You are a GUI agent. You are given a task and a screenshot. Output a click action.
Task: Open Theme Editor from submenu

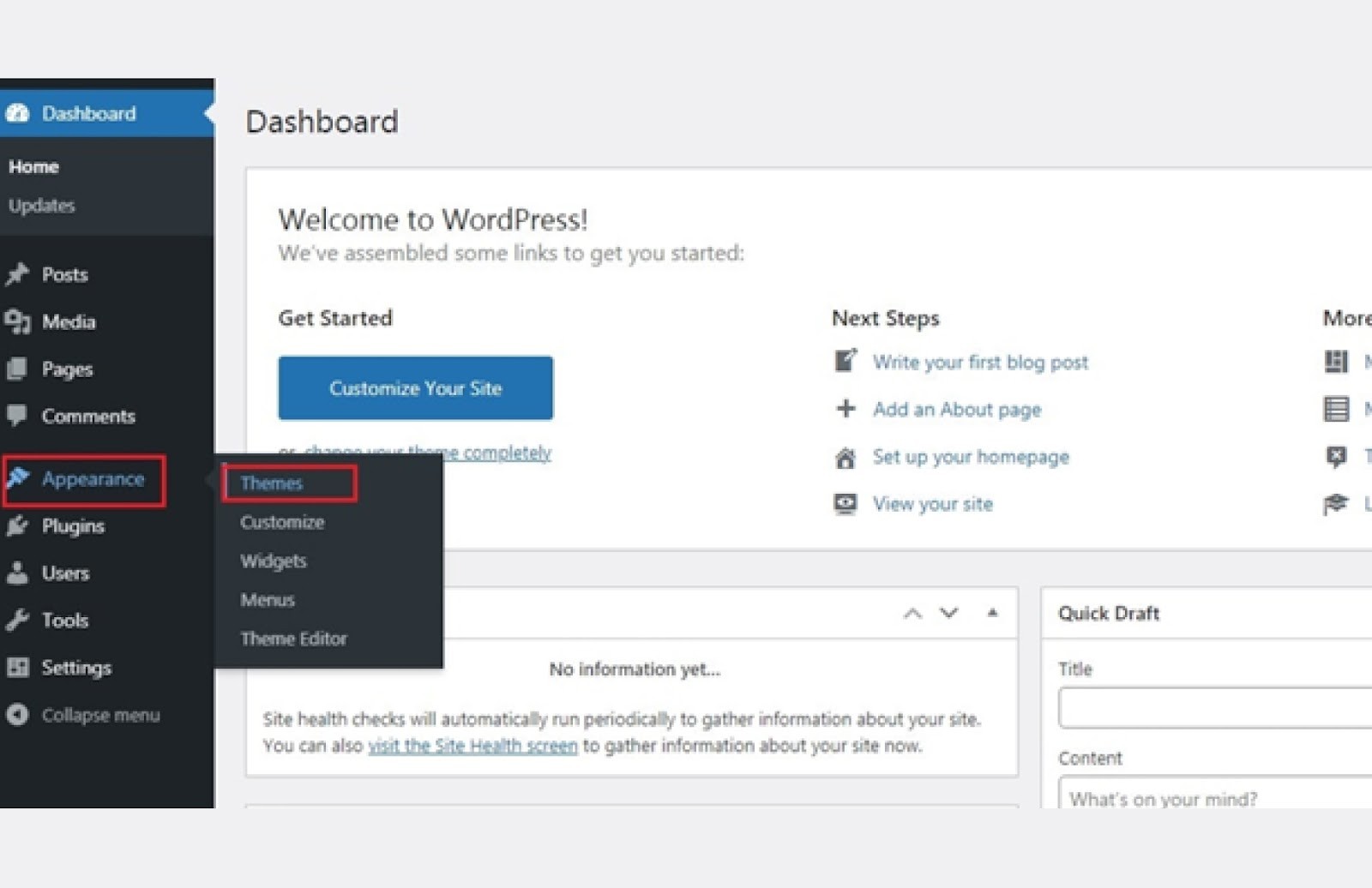tap(293, 639)
